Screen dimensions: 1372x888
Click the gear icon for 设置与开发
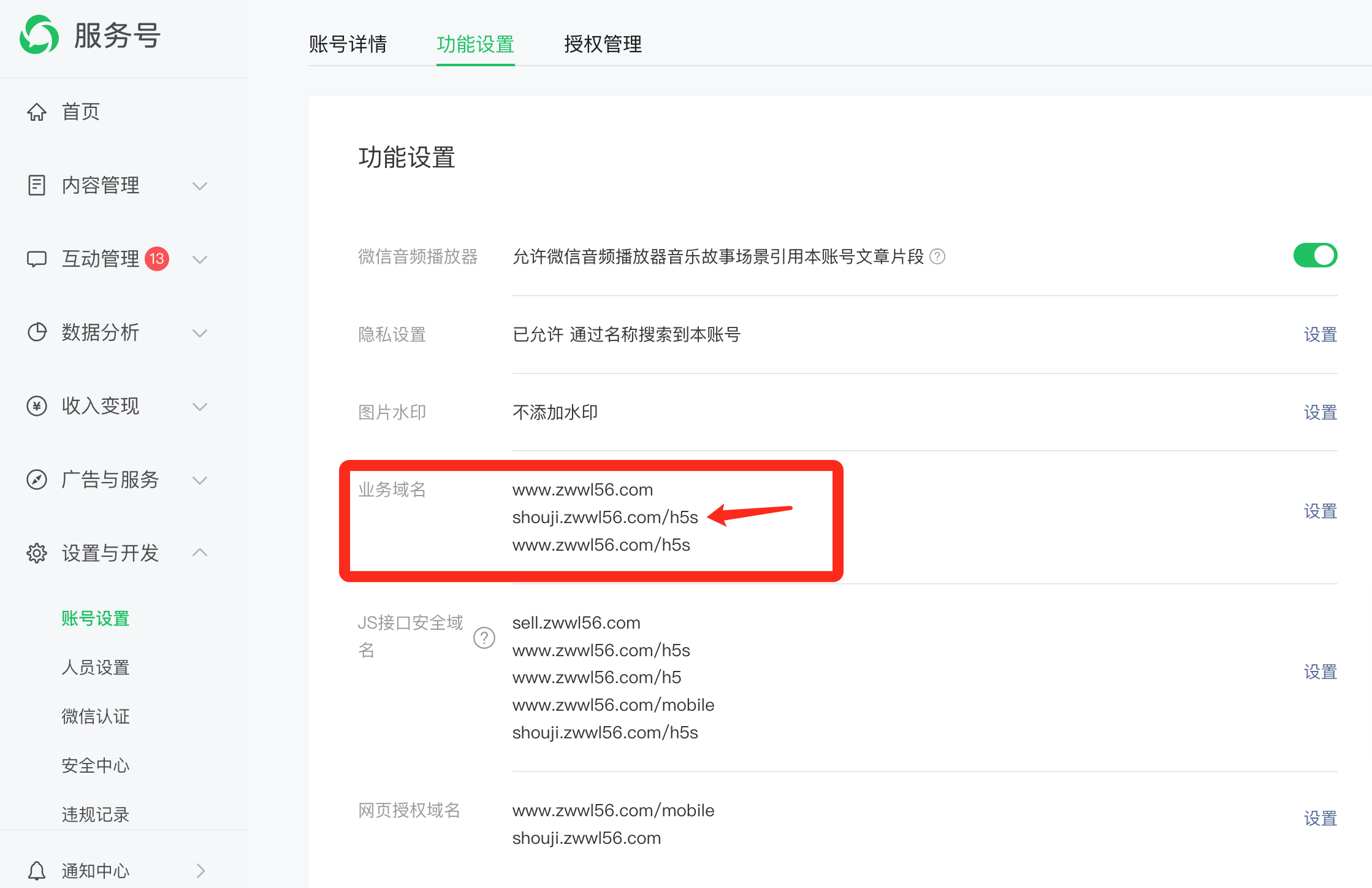37,553
